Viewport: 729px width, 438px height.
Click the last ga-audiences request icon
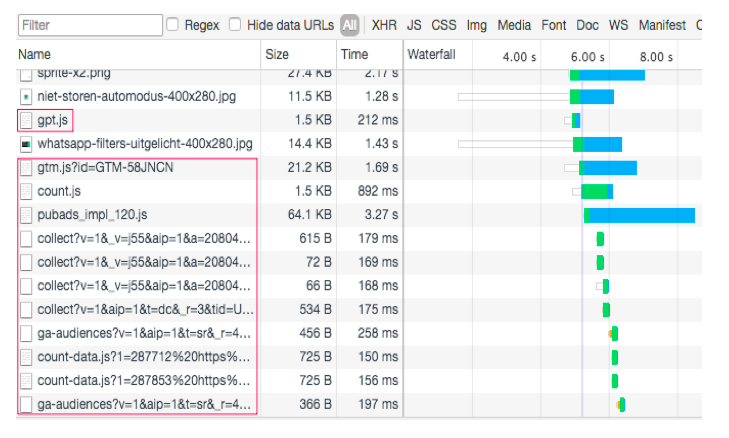(27, 404)
